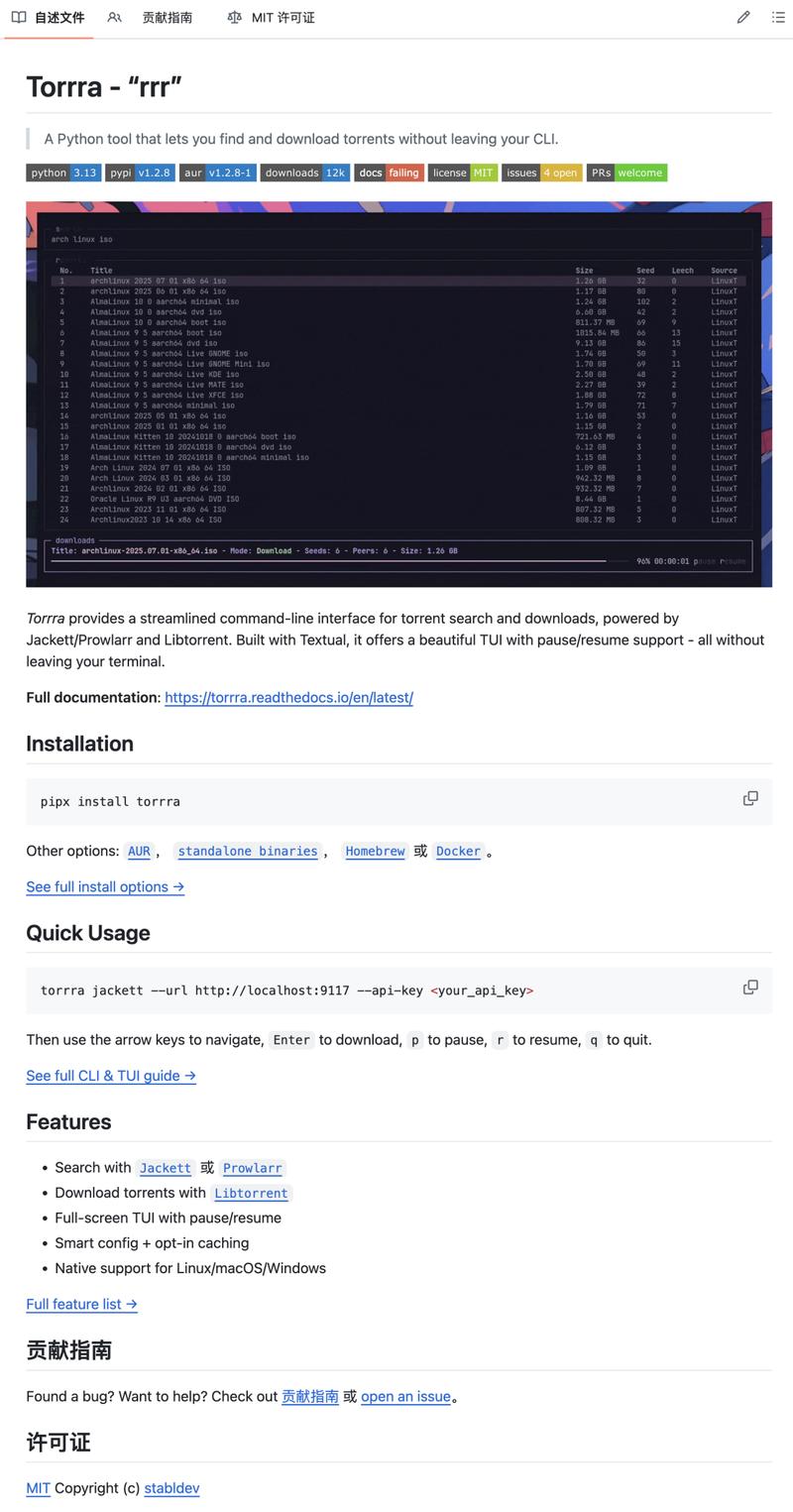The width and height of the screenshot is (793, 1512).
Task: Open the Homebrew install option link
Action: (375, 851)
